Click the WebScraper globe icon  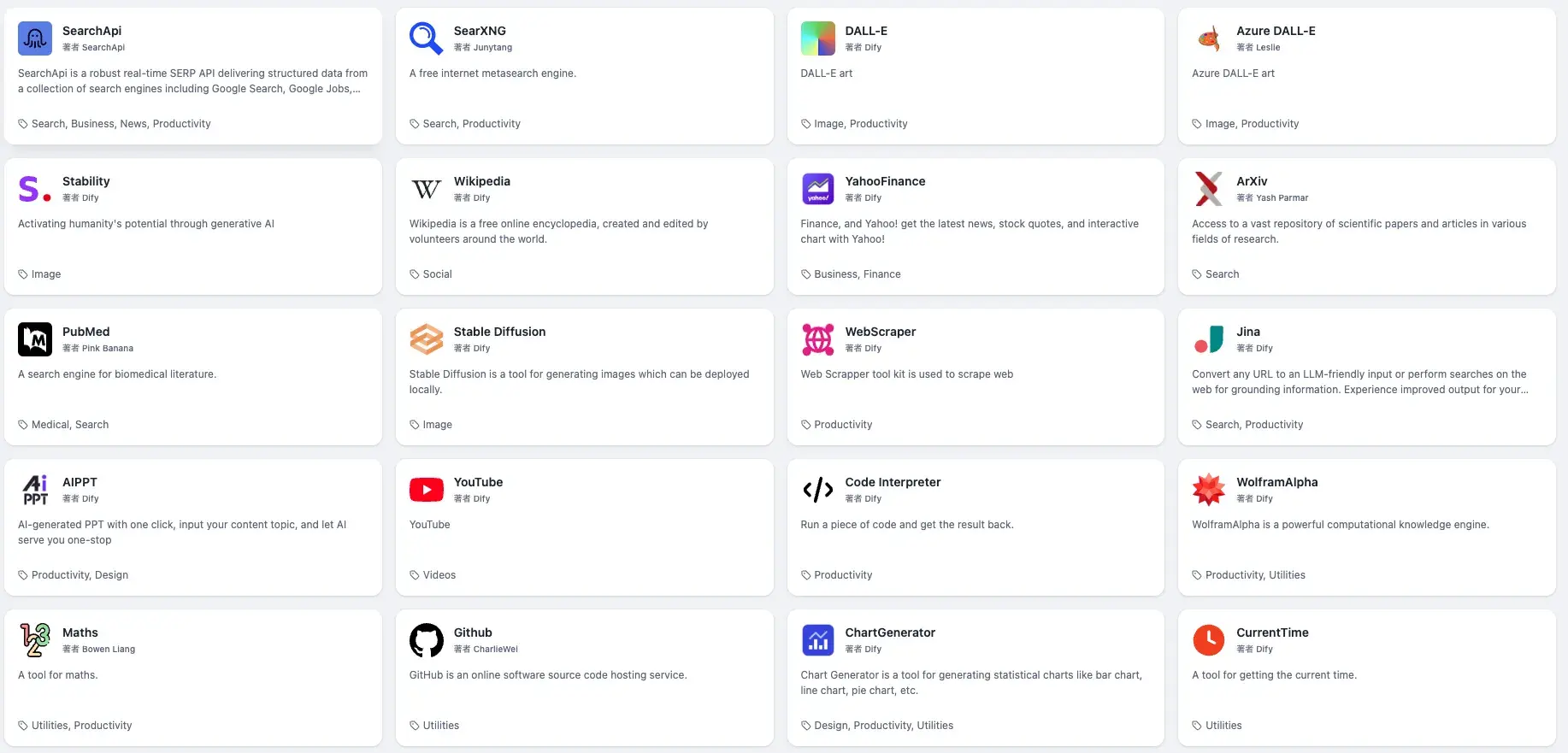coord(817,339)
